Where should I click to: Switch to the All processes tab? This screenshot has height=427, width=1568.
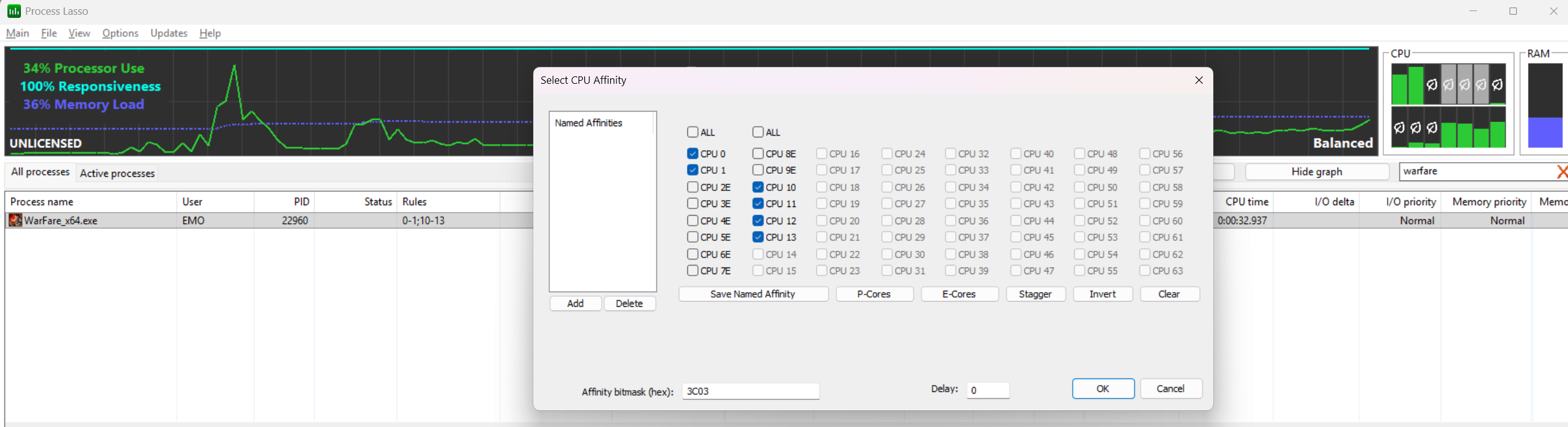(40, 172)
